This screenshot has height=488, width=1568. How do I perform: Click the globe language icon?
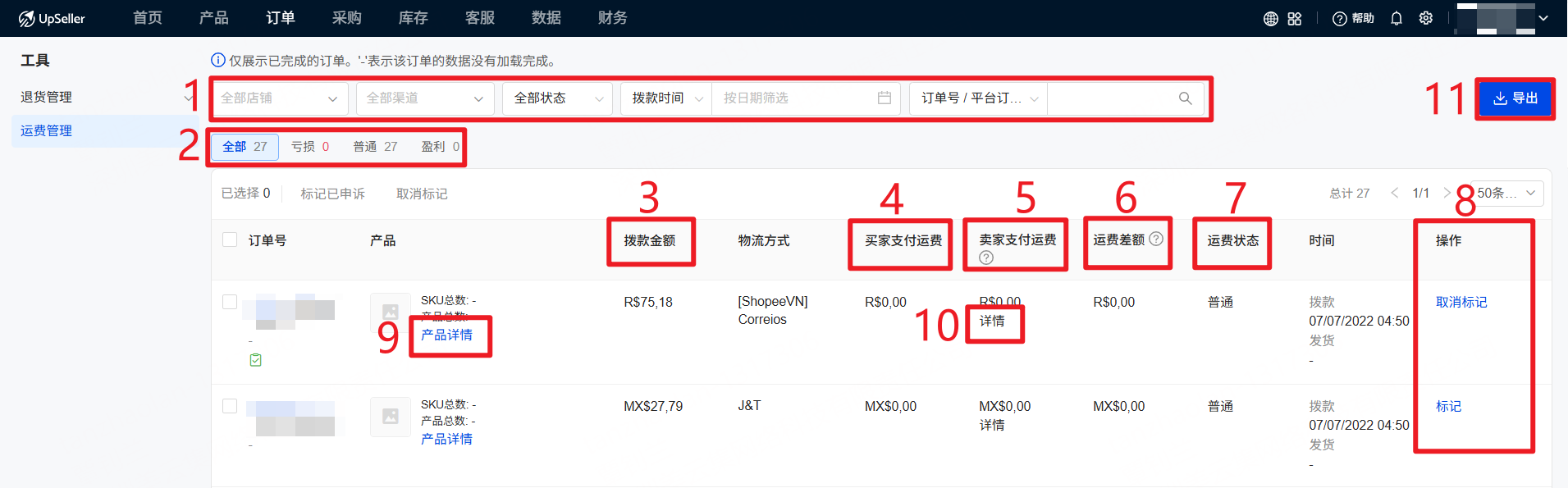[1270, 19]
